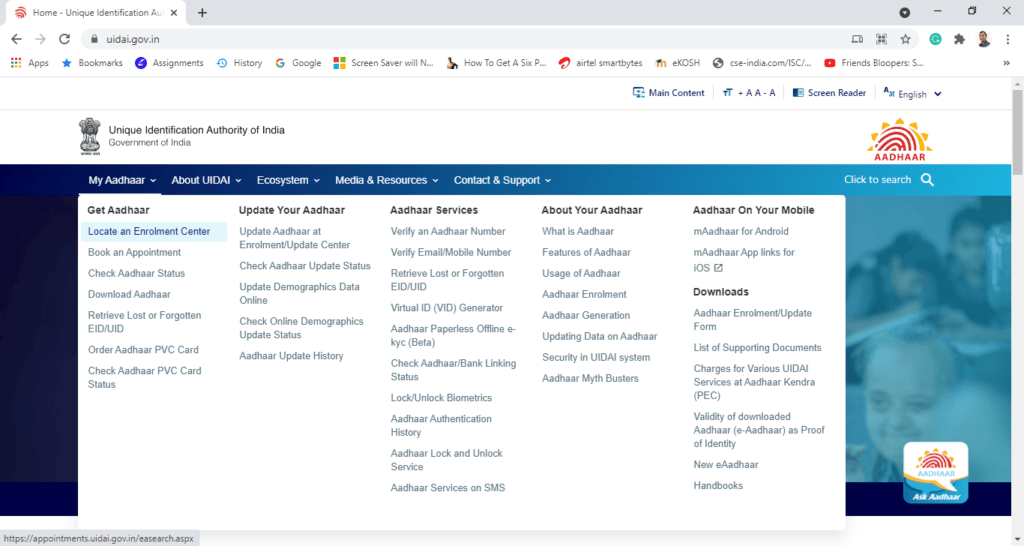Expand the About UIDAI menu
Image resolution: width=1024 pixels, height=546 pixels.
point(206,180)
